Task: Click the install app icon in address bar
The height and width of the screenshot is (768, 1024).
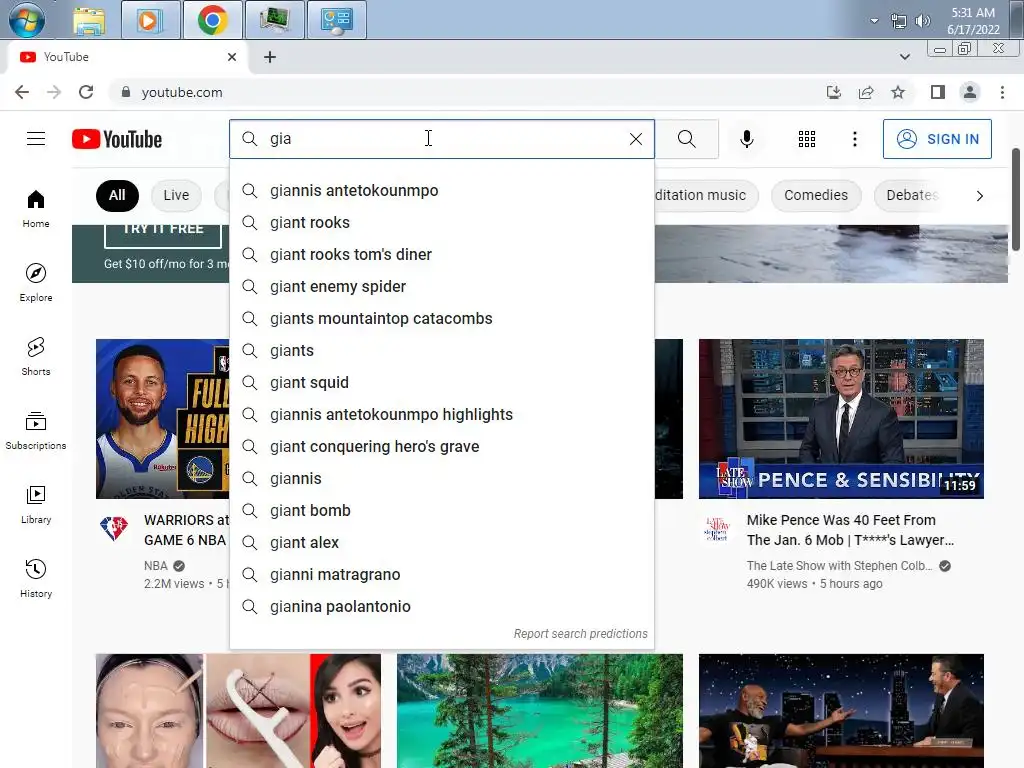Action: (834, 92)
